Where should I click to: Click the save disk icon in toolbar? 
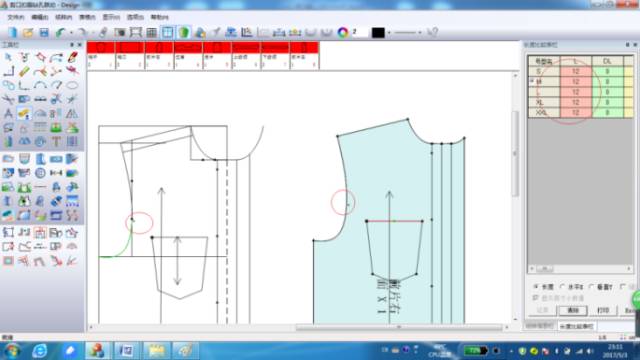pos(44,33)
